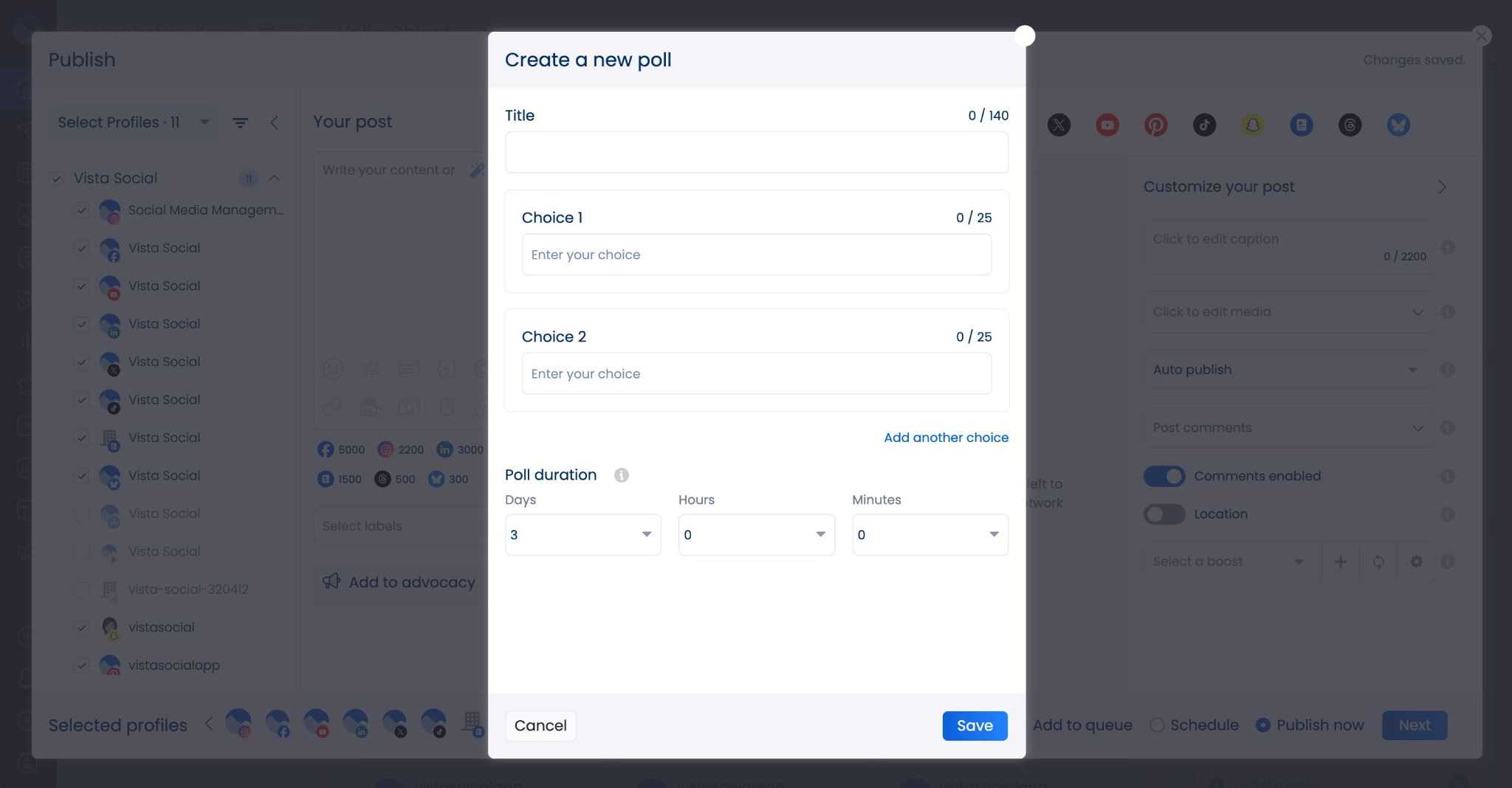Click the poll Title input field
This screenshot has width=1512, height=788.
click(756, 153)
